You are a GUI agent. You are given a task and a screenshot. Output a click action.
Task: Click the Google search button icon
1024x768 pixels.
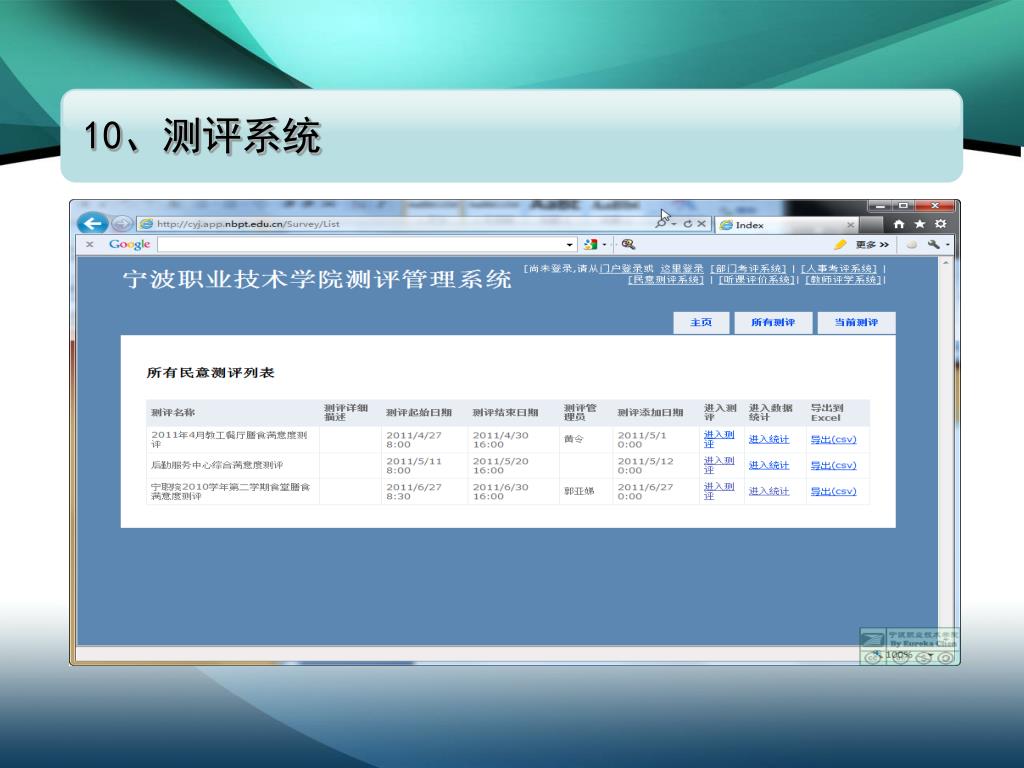tap(591, 244)
